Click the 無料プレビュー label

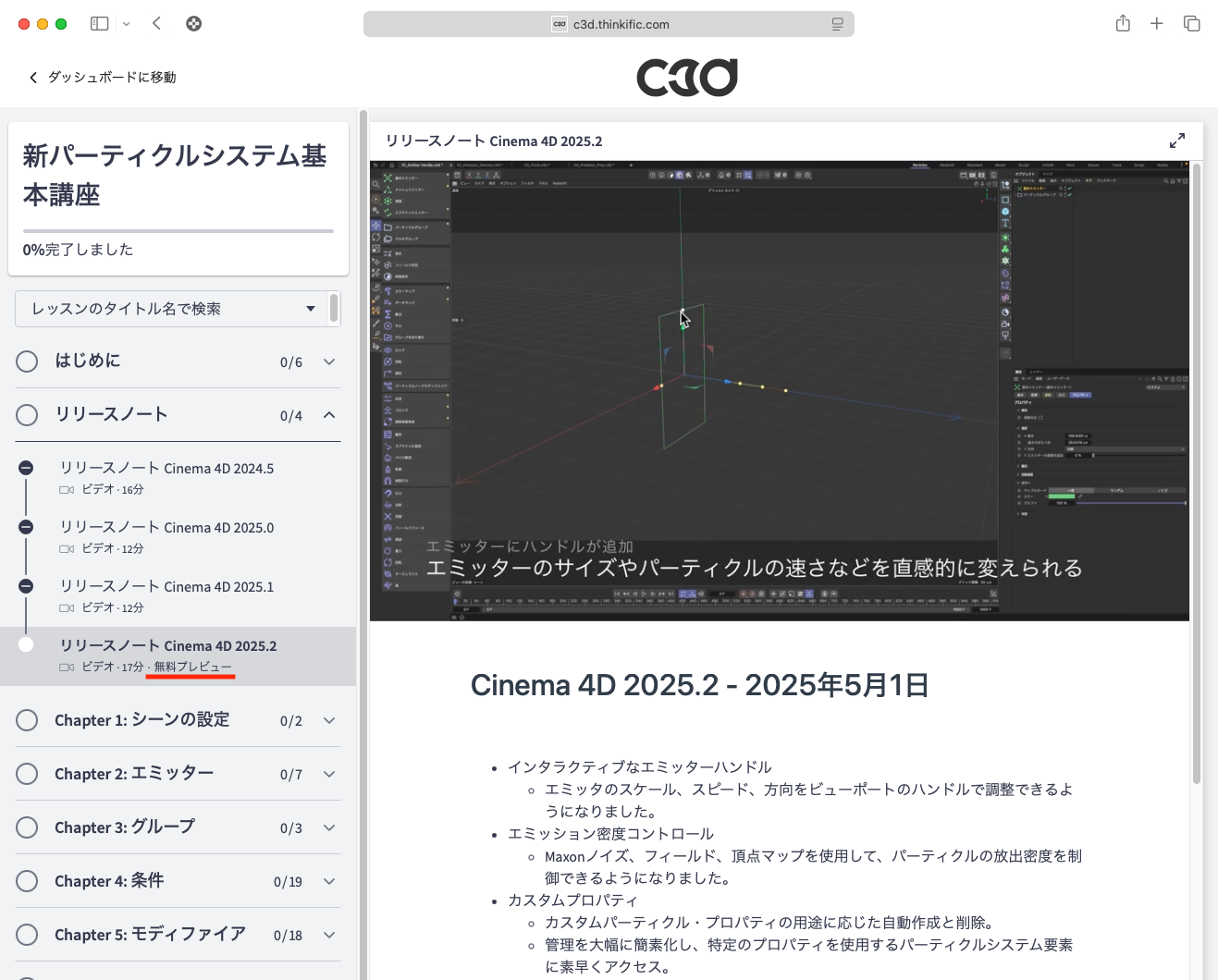(x=192, y=667)
